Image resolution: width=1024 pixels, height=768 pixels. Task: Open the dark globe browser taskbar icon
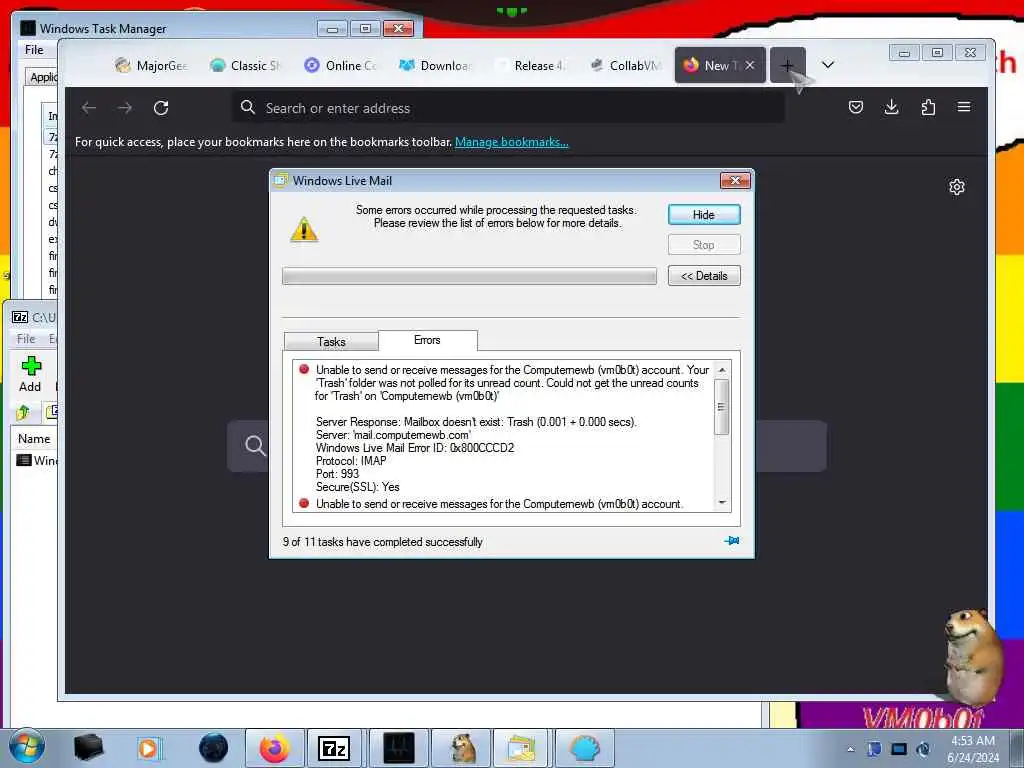click(213, 748)
